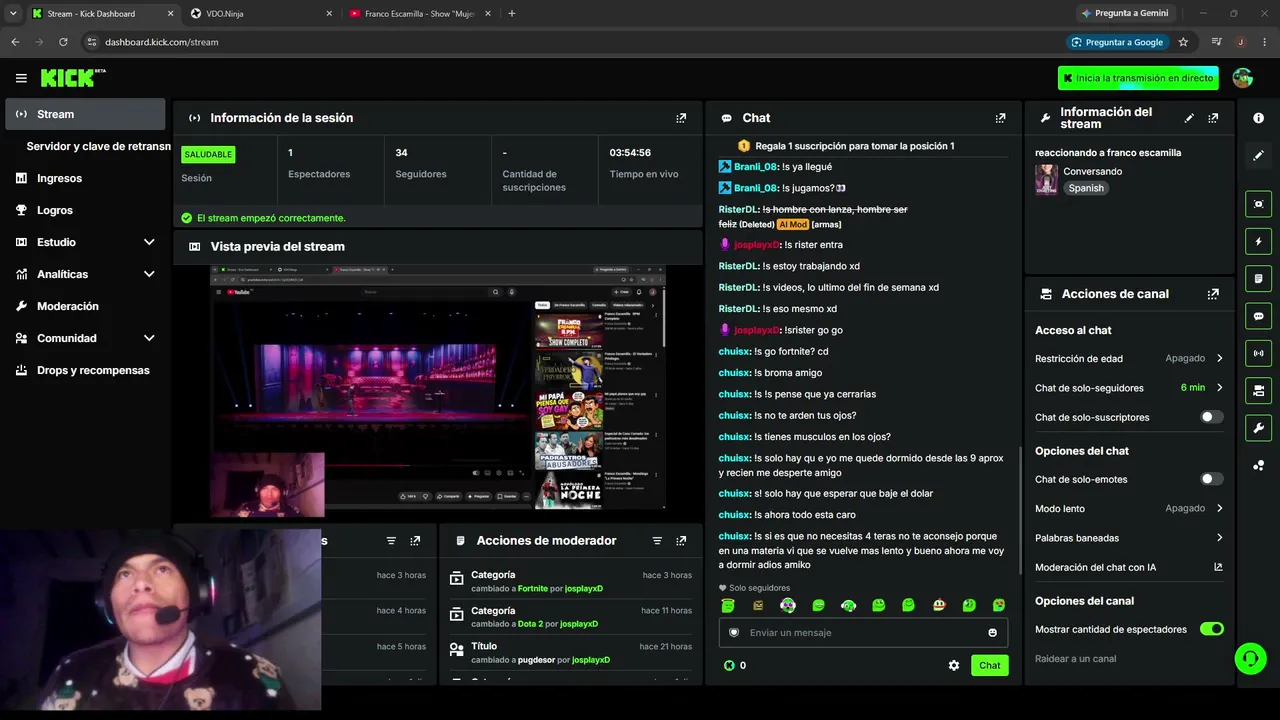Open Modo lento settings
This screenshot has height=720, width=1280.
point(1129,508)
